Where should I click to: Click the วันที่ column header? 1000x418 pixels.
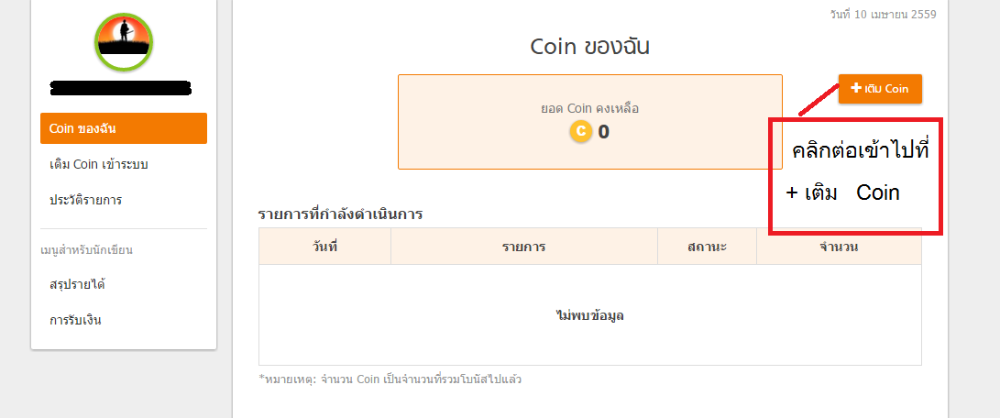point(325,246)
